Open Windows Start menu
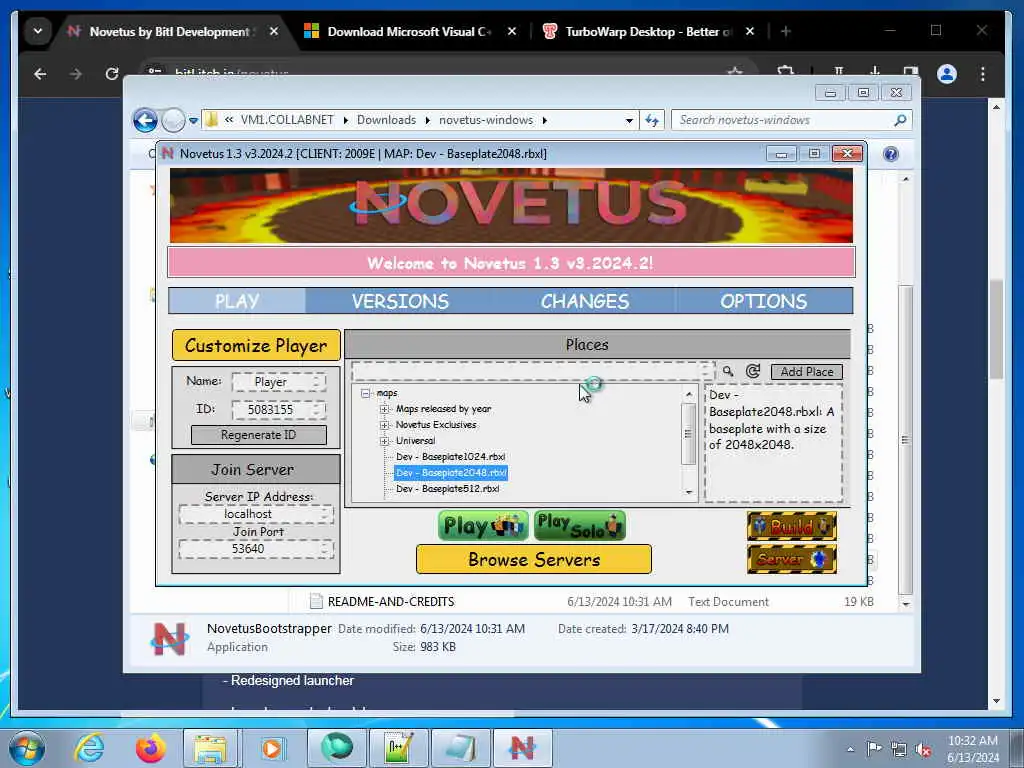 tap(27, 748)
